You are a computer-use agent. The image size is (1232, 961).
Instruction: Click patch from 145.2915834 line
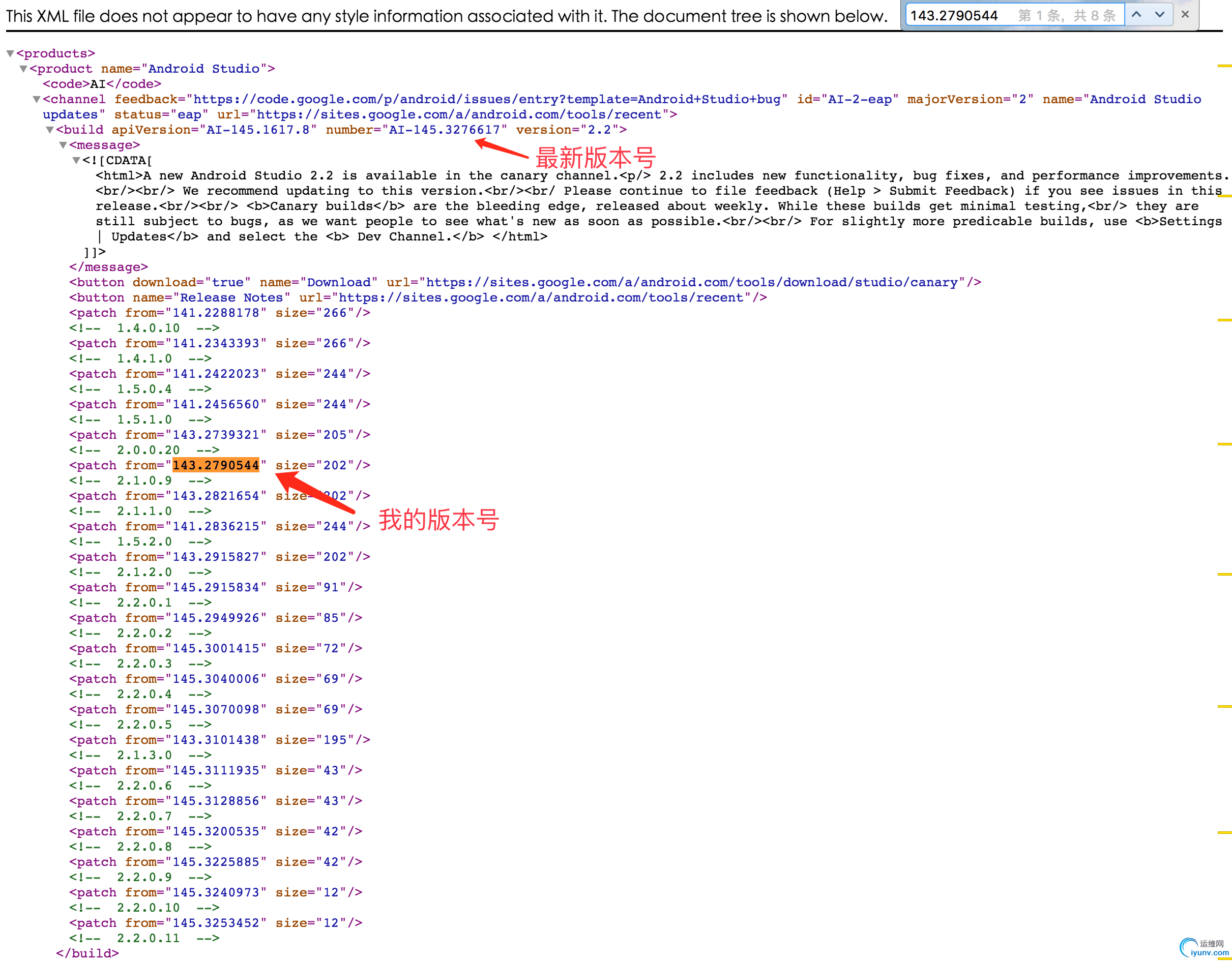[216, 587]
